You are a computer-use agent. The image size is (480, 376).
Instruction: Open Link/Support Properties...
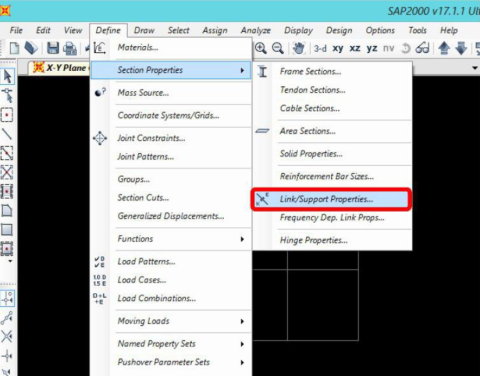click(332, 199)
